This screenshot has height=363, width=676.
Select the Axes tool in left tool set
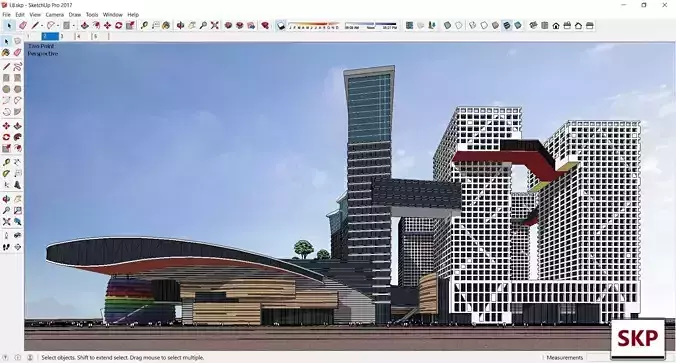[x=6, y=185]
